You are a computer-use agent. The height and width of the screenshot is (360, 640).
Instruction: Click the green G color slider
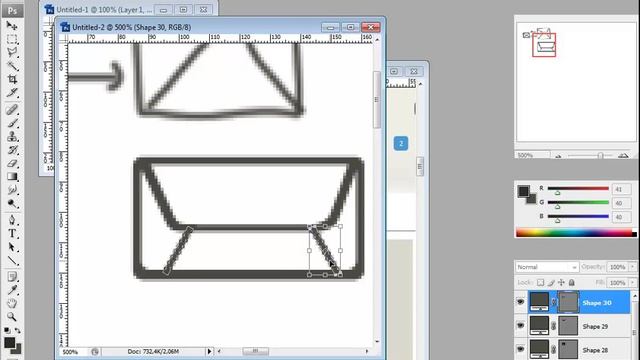pos(578,202)
